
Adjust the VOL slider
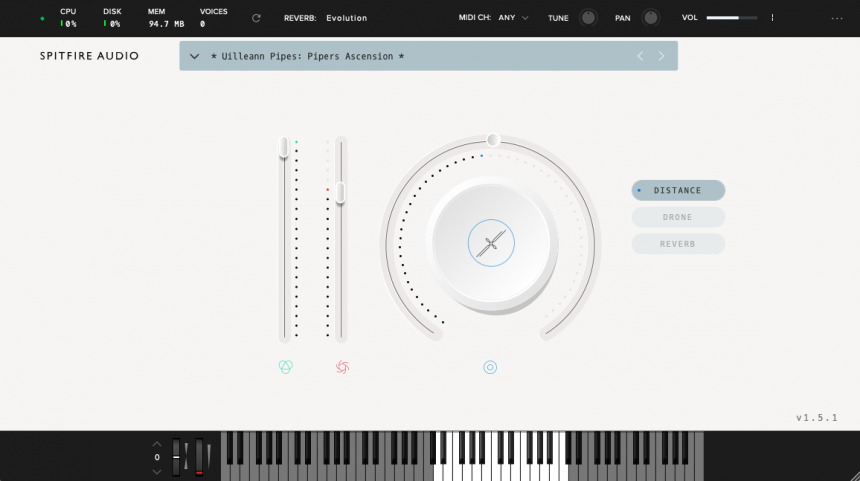coord(732,18)
